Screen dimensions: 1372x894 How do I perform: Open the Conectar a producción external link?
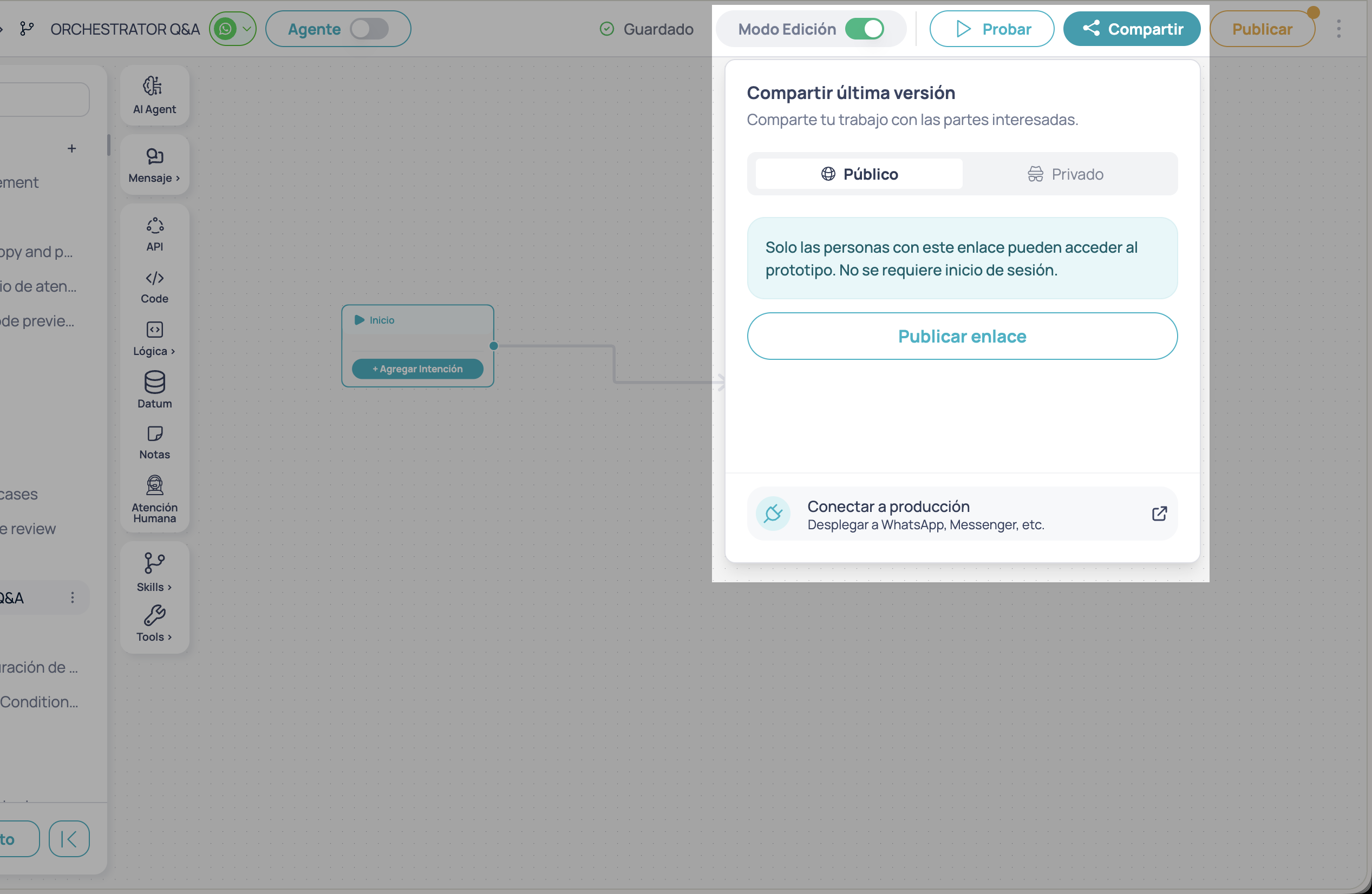1159,514
